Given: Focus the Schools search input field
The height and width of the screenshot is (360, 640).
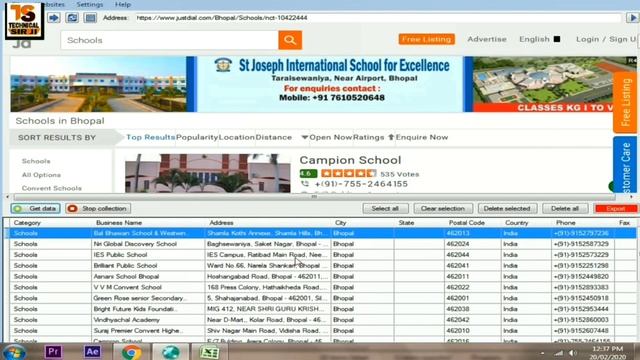Looking at the screenshot, I should pyautogui.click(x=169, y=40).
